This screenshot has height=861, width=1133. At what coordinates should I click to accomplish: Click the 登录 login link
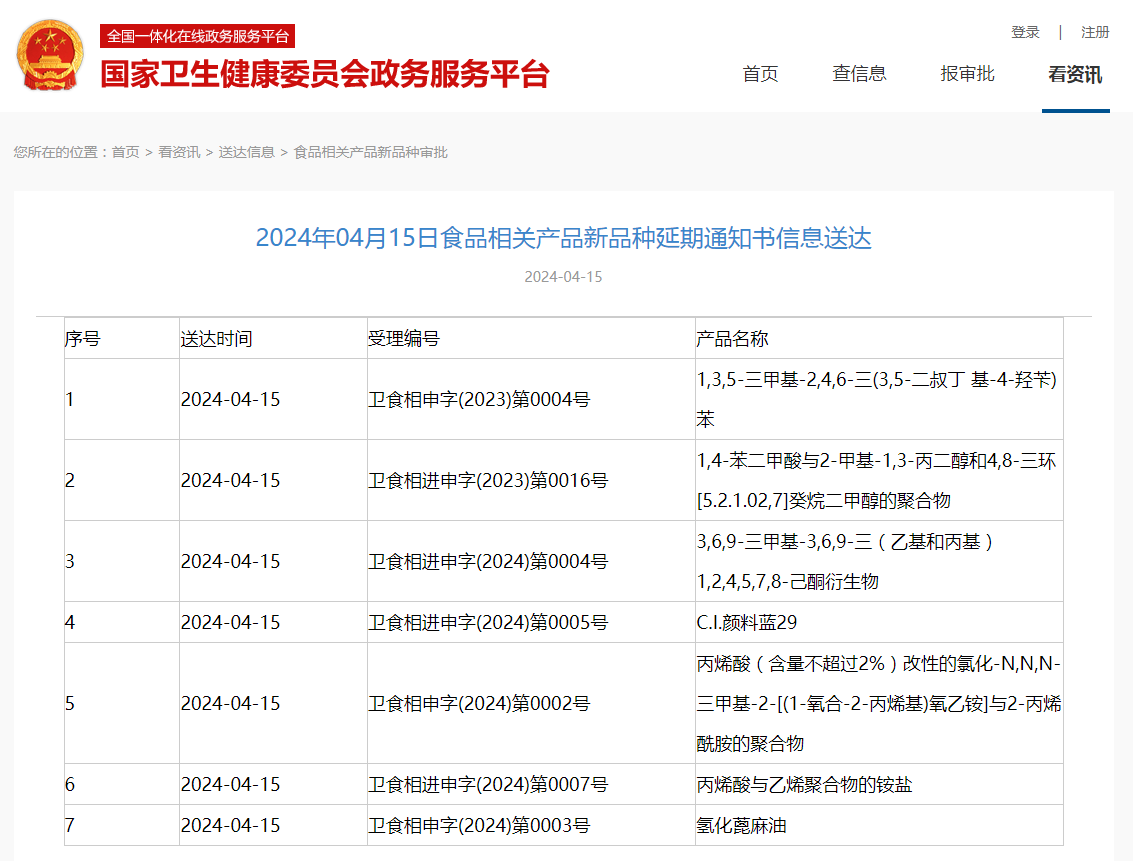(x=1025, y=32)
